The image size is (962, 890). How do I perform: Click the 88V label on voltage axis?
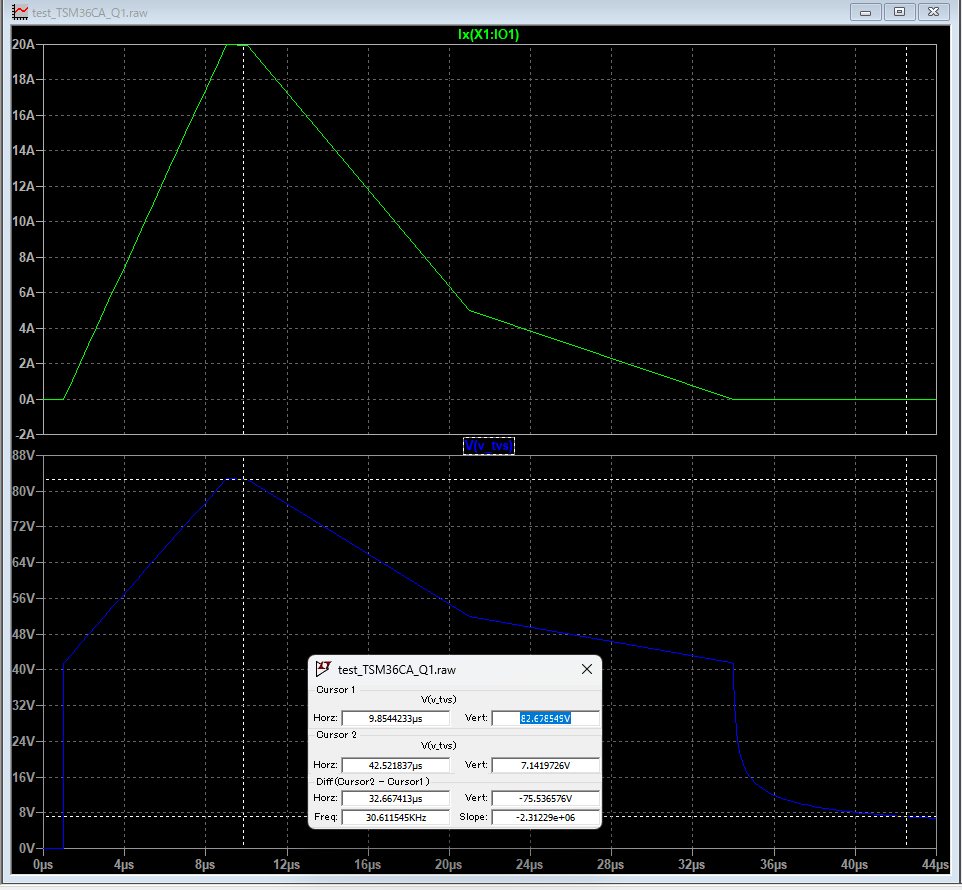[23, 456]
